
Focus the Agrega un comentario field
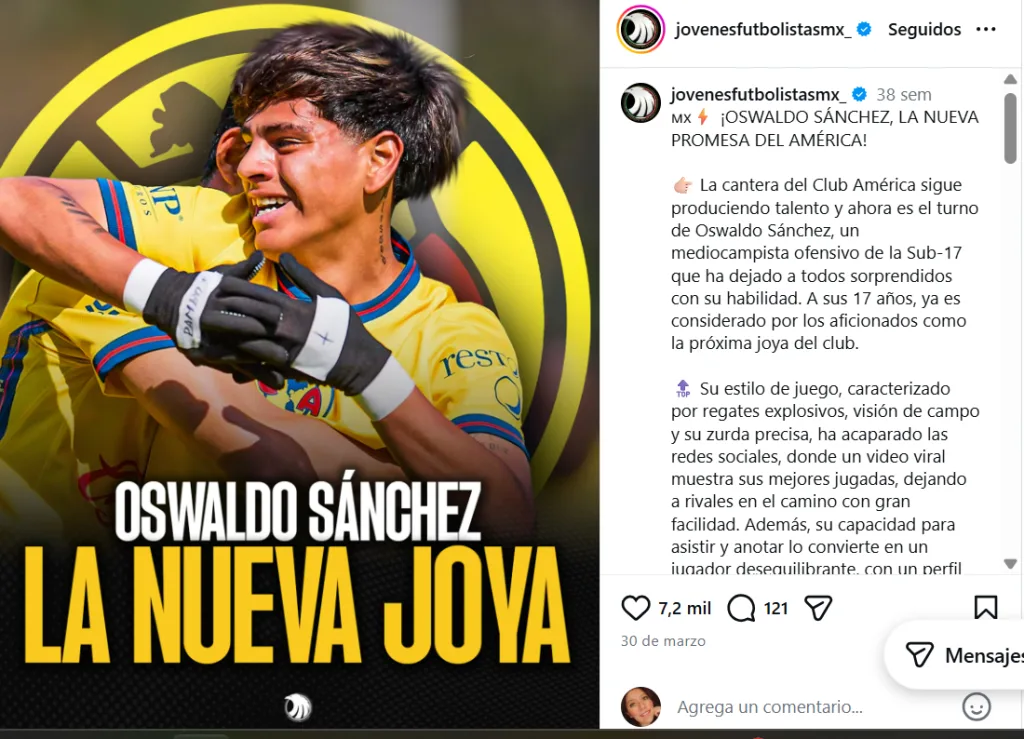769,707
